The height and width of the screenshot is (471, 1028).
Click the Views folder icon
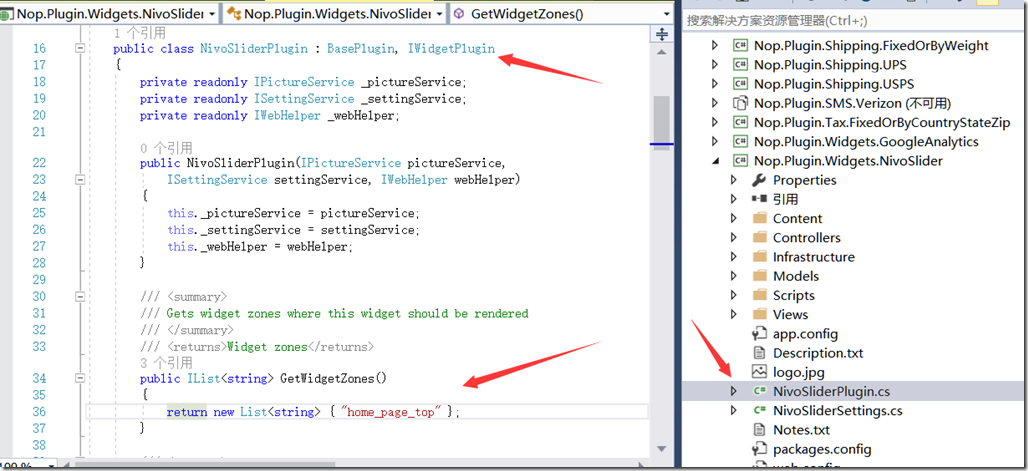[759, 314]
